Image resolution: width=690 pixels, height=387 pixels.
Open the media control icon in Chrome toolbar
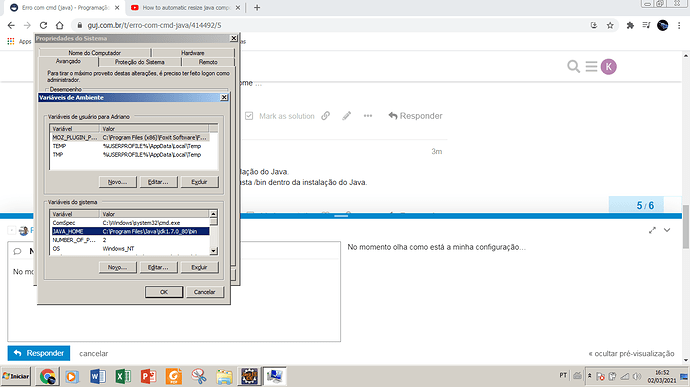(x=646, y=26)
